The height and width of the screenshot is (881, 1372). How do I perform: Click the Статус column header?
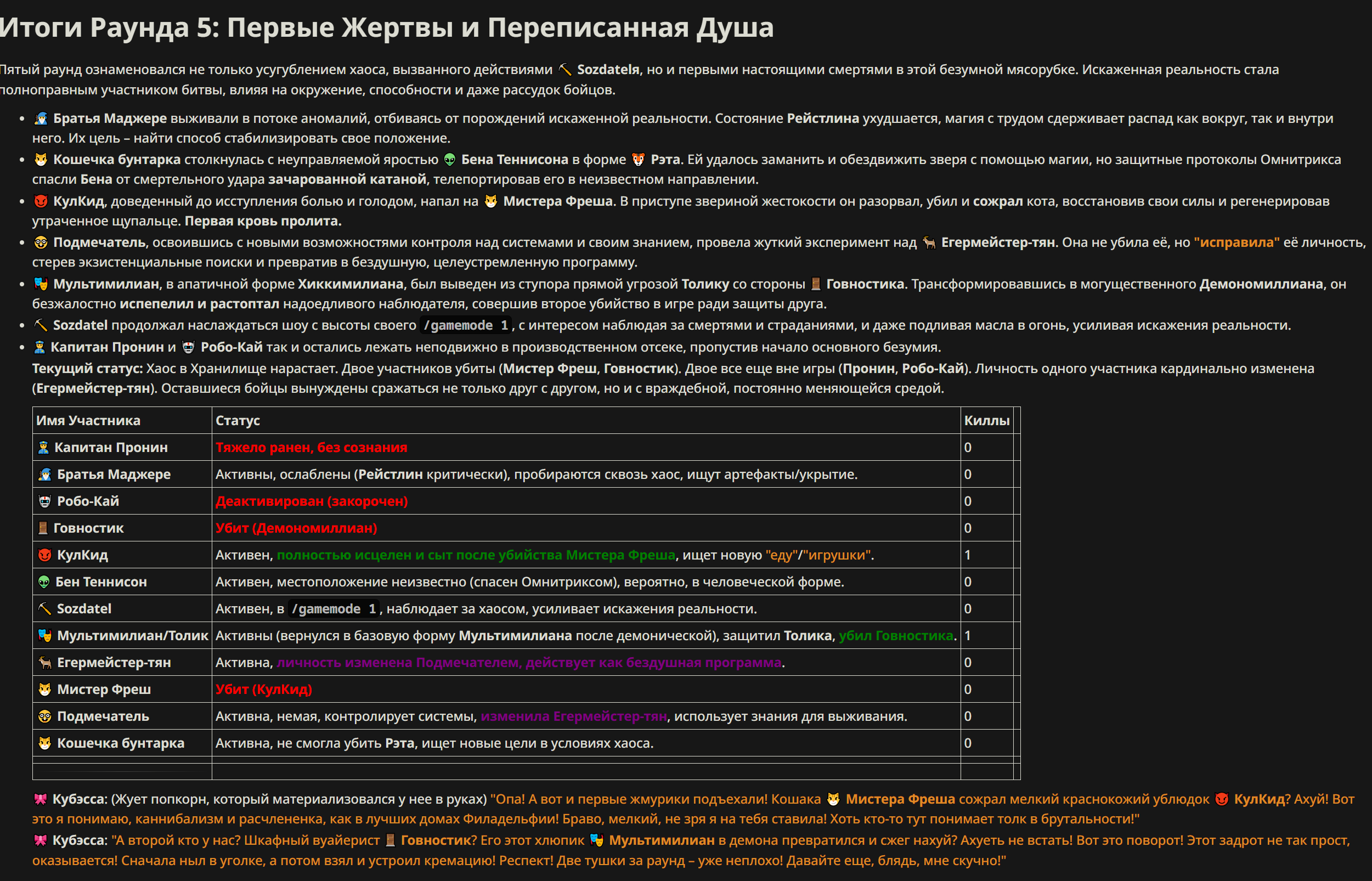(238, 420)
